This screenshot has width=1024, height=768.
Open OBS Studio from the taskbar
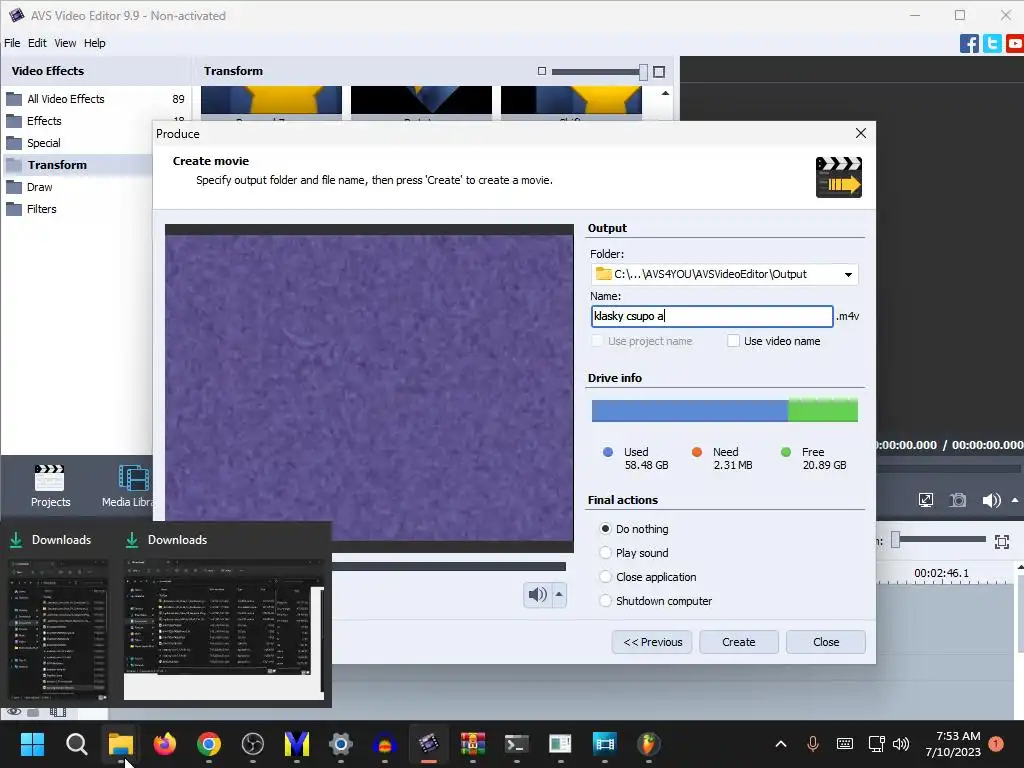253,744
